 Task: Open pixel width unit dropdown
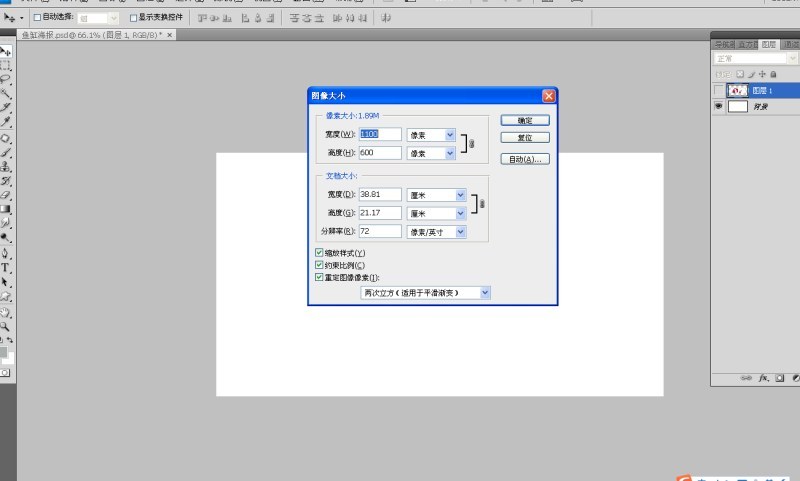[x=450, y=135]
